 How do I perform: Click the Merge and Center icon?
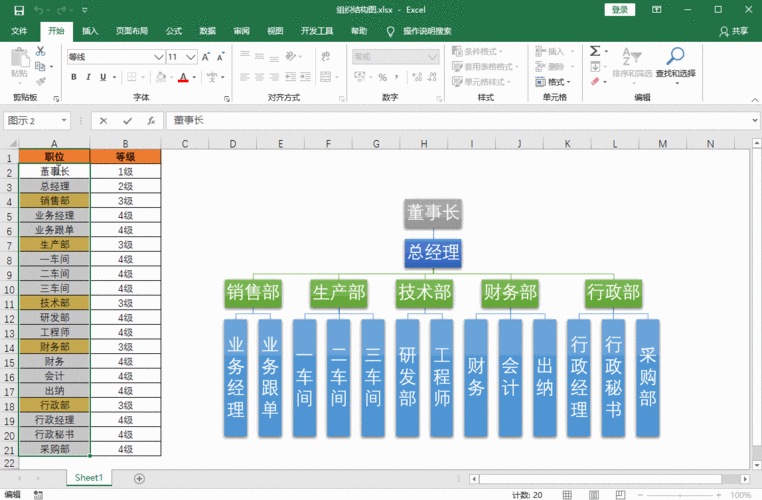point(326,77)
